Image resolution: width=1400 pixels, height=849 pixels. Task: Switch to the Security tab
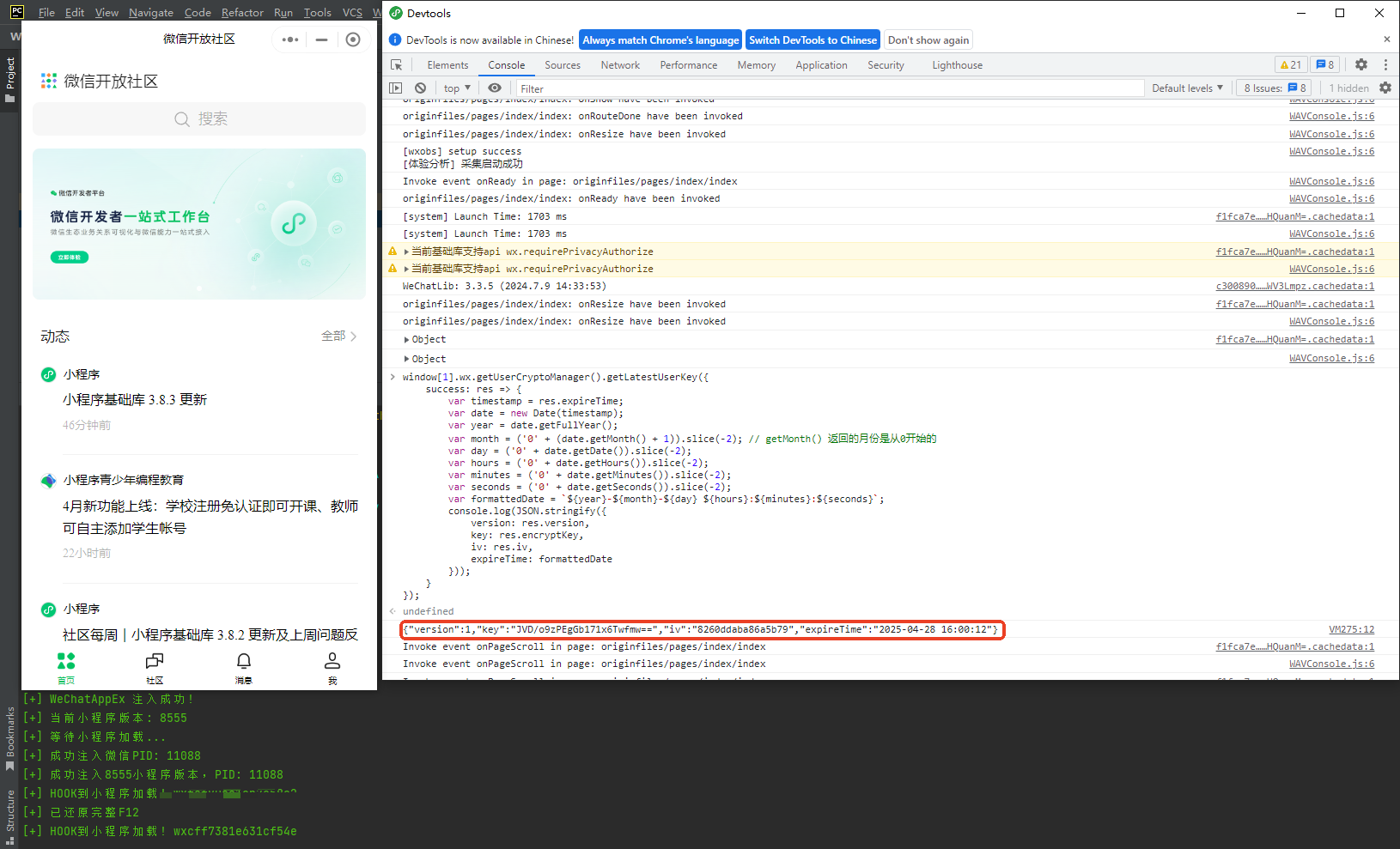pos(886,65)
